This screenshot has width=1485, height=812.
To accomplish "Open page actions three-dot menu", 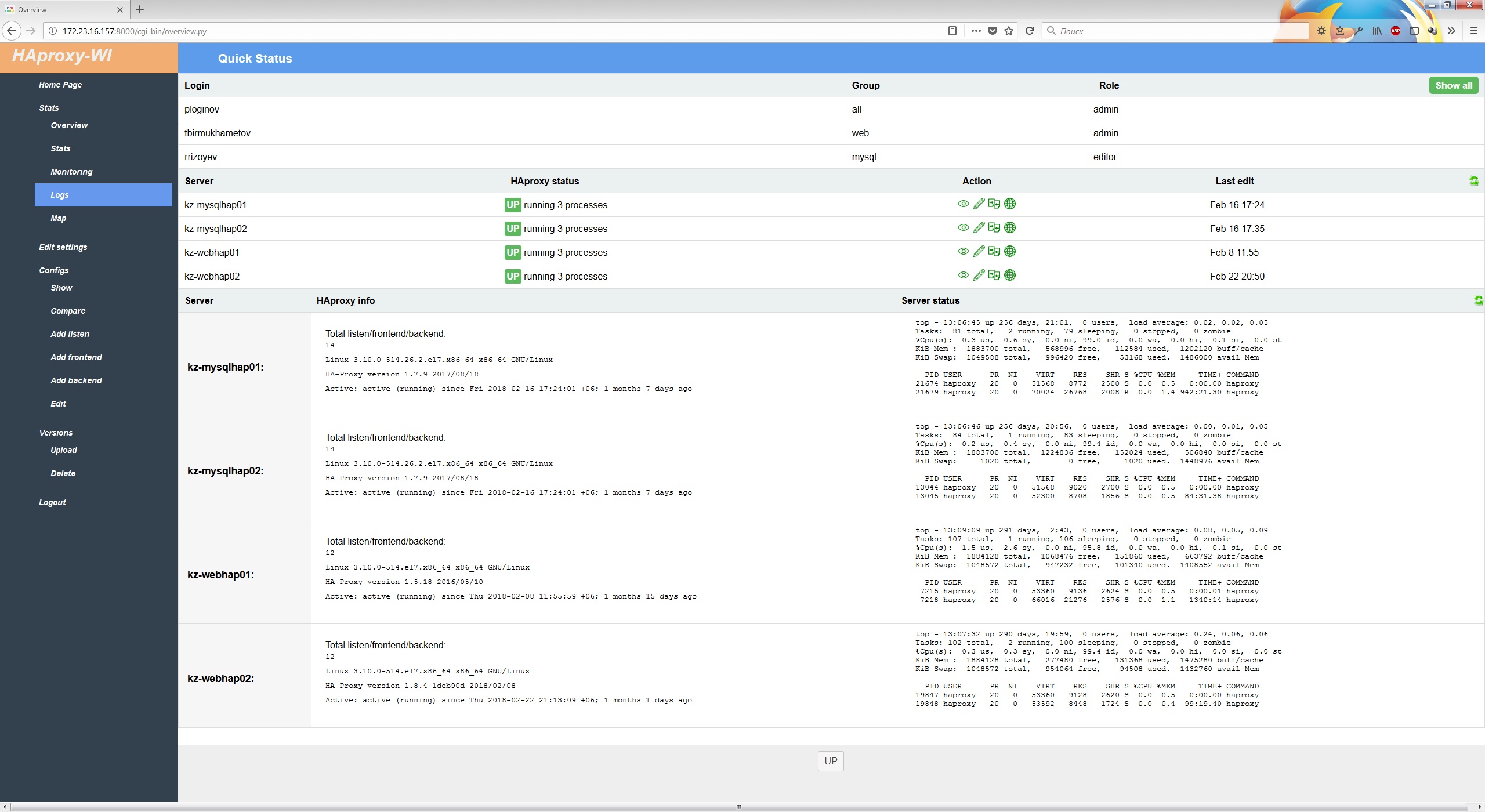I will coord(976,31).
